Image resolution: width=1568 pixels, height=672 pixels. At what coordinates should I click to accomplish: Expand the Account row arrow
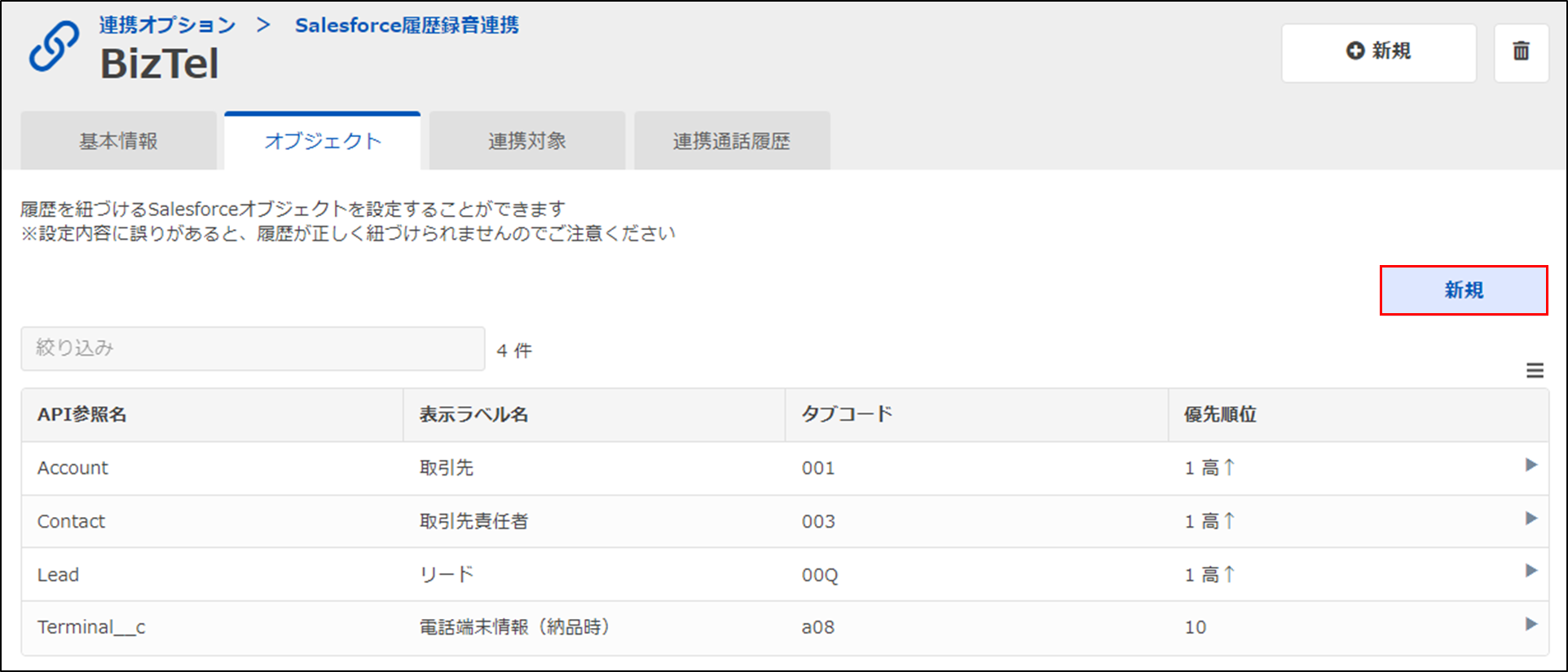[1531, 465]
